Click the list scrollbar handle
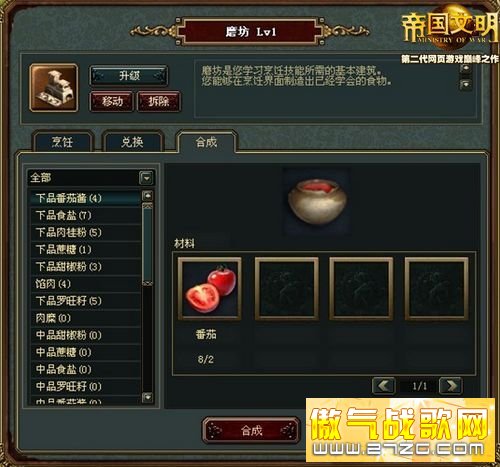This screenshot has height=467, width=500. coord(147,244)
